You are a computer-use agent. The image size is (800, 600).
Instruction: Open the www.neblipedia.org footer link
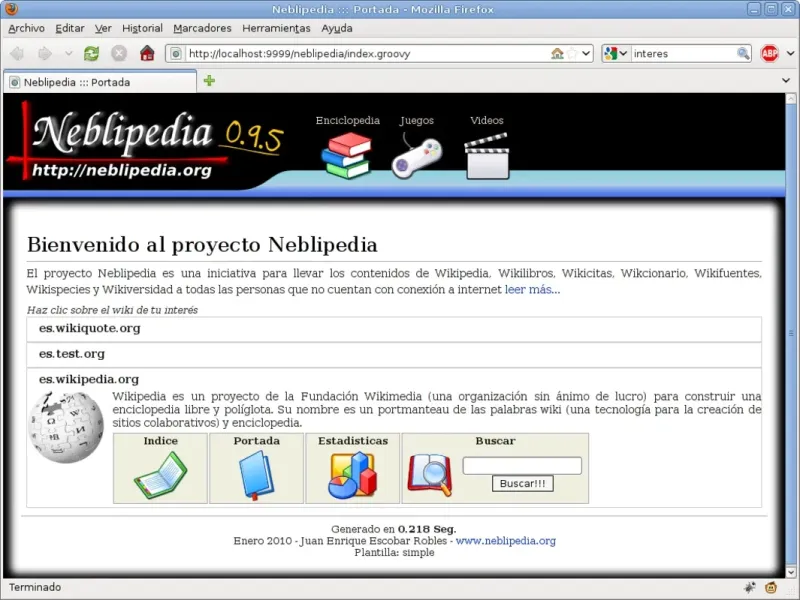click(x=506, y=541)
